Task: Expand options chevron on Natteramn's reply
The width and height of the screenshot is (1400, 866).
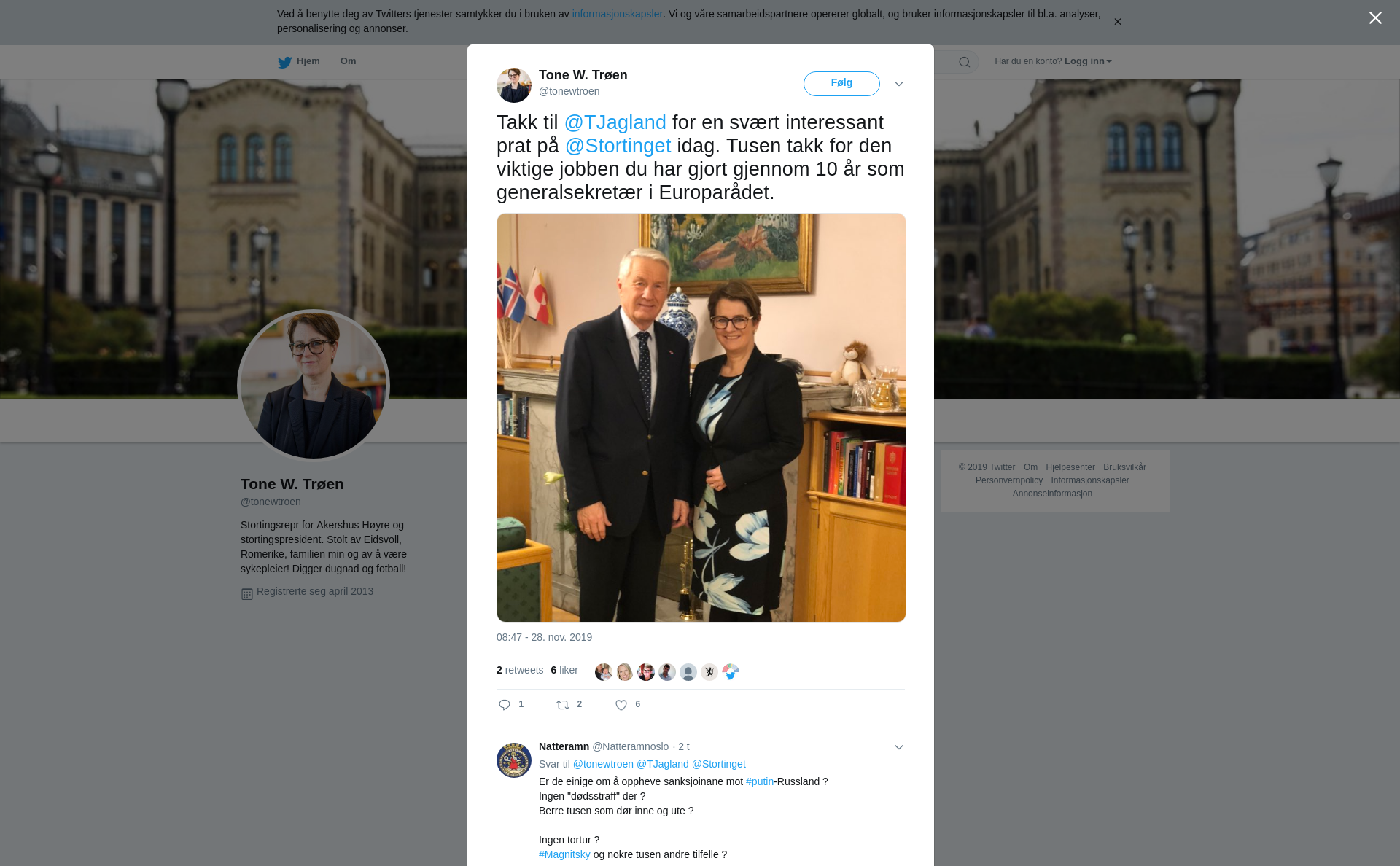Action: 899,747
